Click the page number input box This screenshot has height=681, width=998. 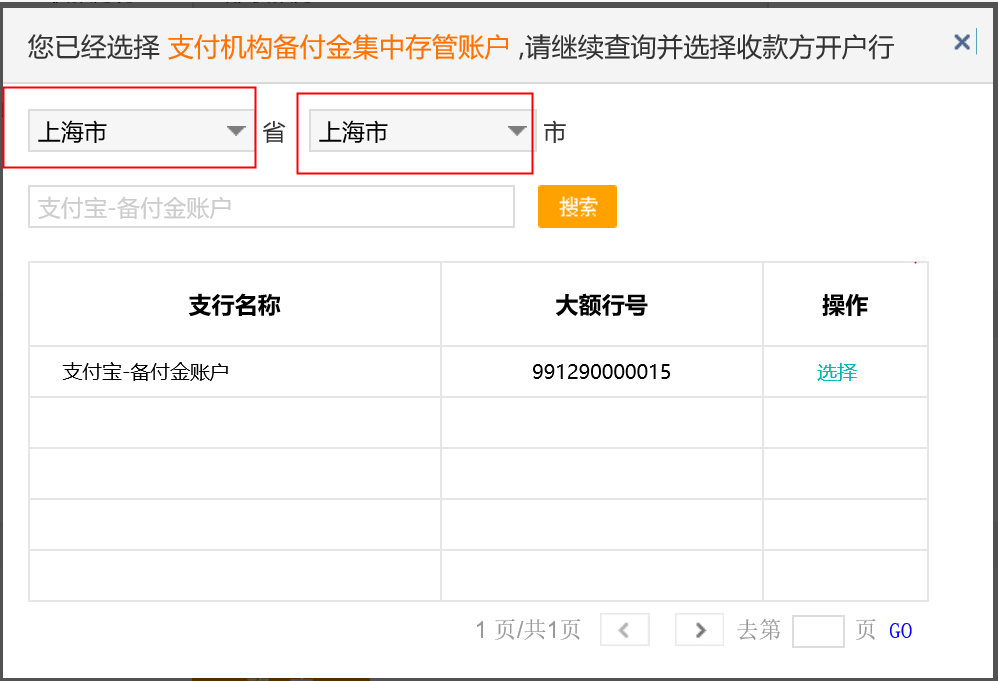(x=818, y=630)
